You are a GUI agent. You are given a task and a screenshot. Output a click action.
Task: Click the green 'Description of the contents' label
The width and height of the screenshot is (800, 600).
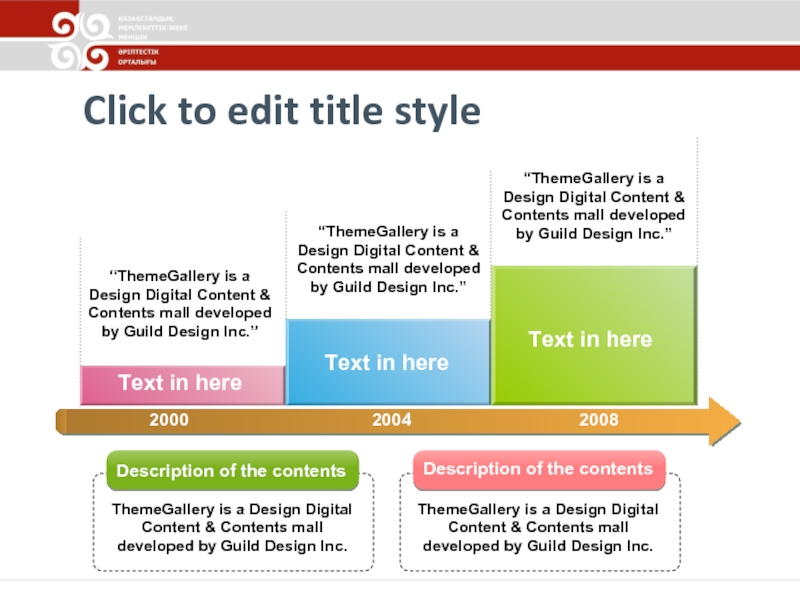233,470
